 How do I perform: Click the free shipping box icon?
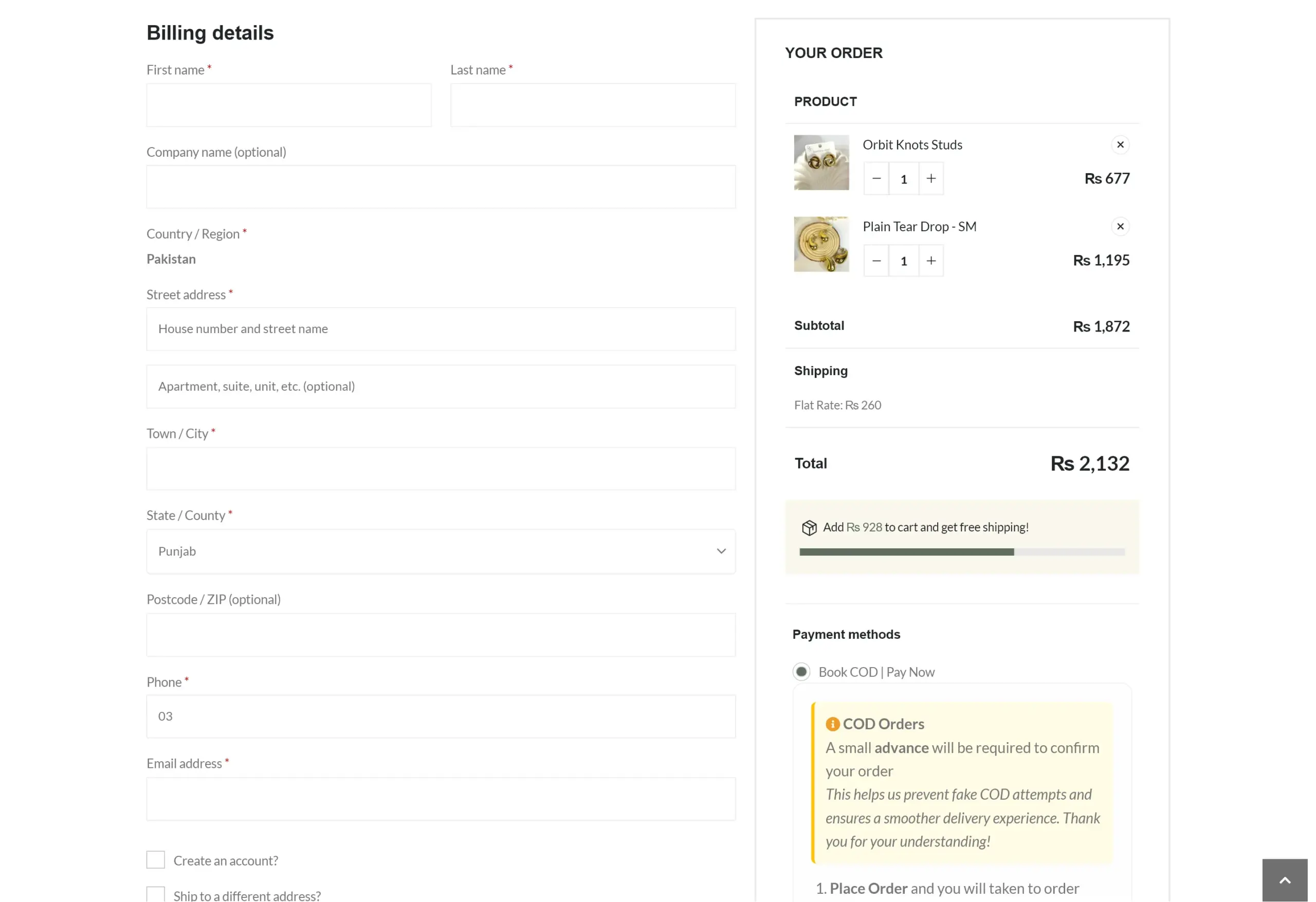[809, 528]
